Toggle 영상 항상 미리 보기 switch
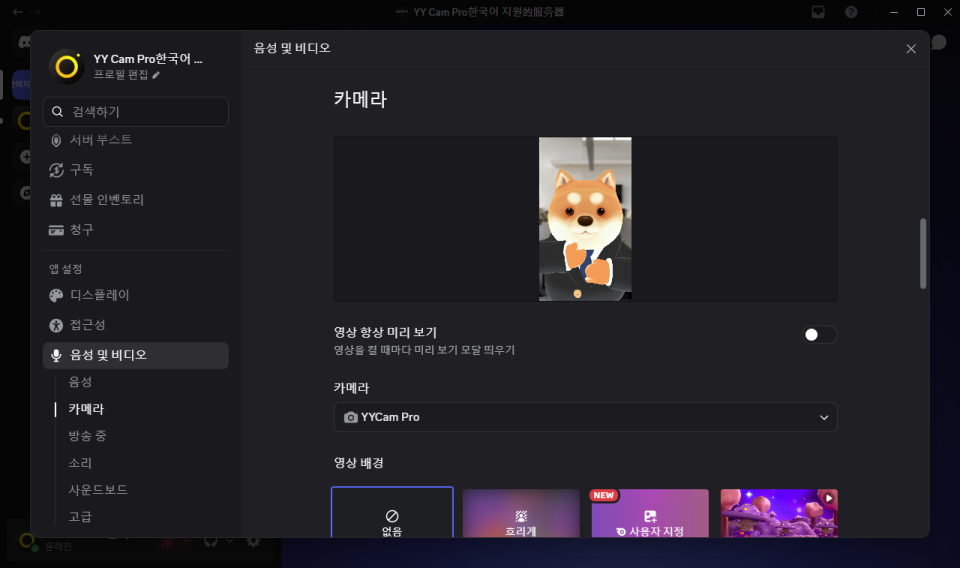 tap(819, 335)
